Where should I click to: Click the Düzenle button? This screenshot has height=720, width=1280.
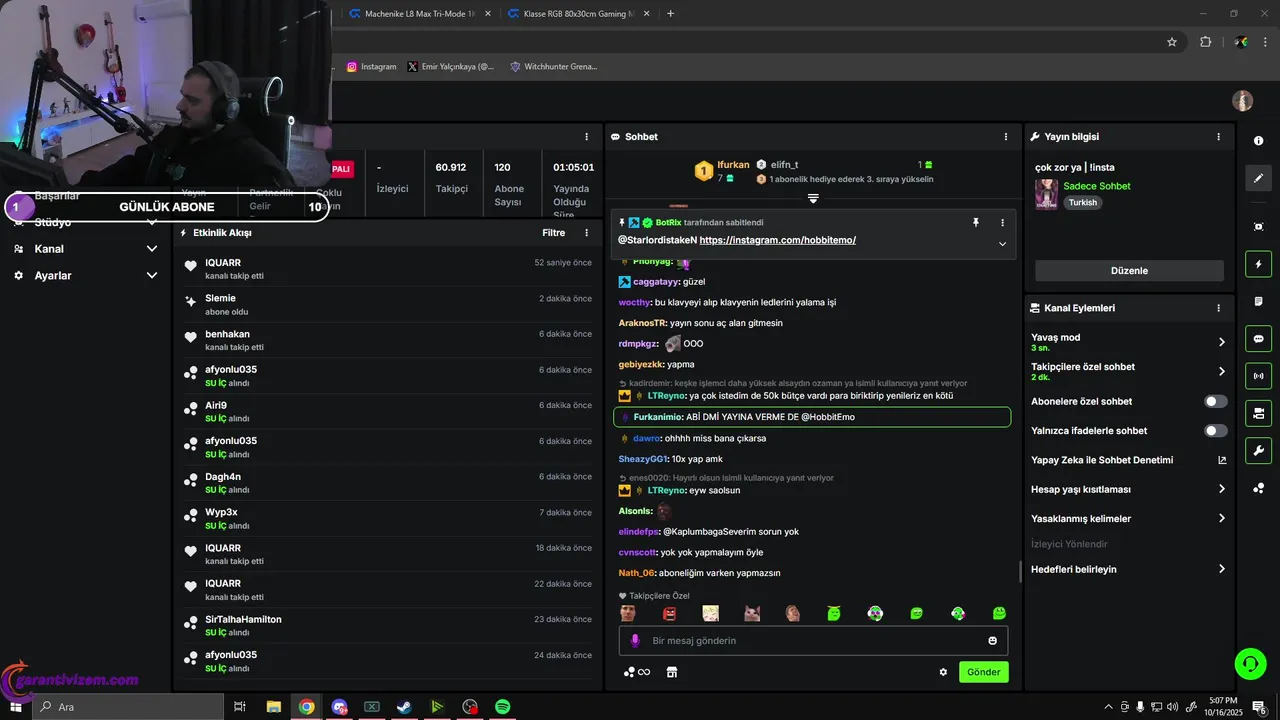click(x=1129, y=271)
